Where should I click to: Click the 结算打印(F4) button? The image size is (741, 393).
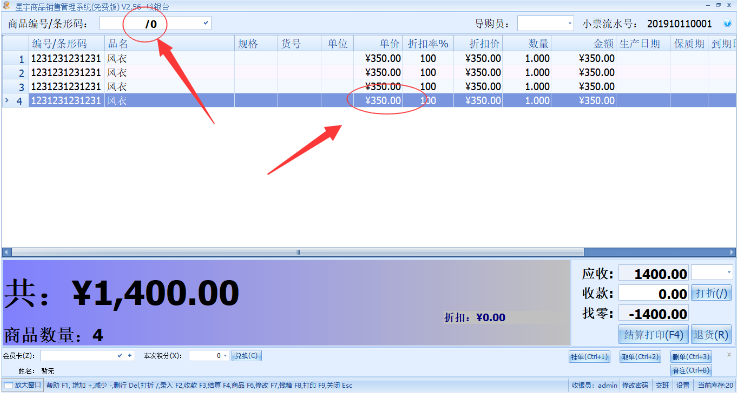pos(654,335)
